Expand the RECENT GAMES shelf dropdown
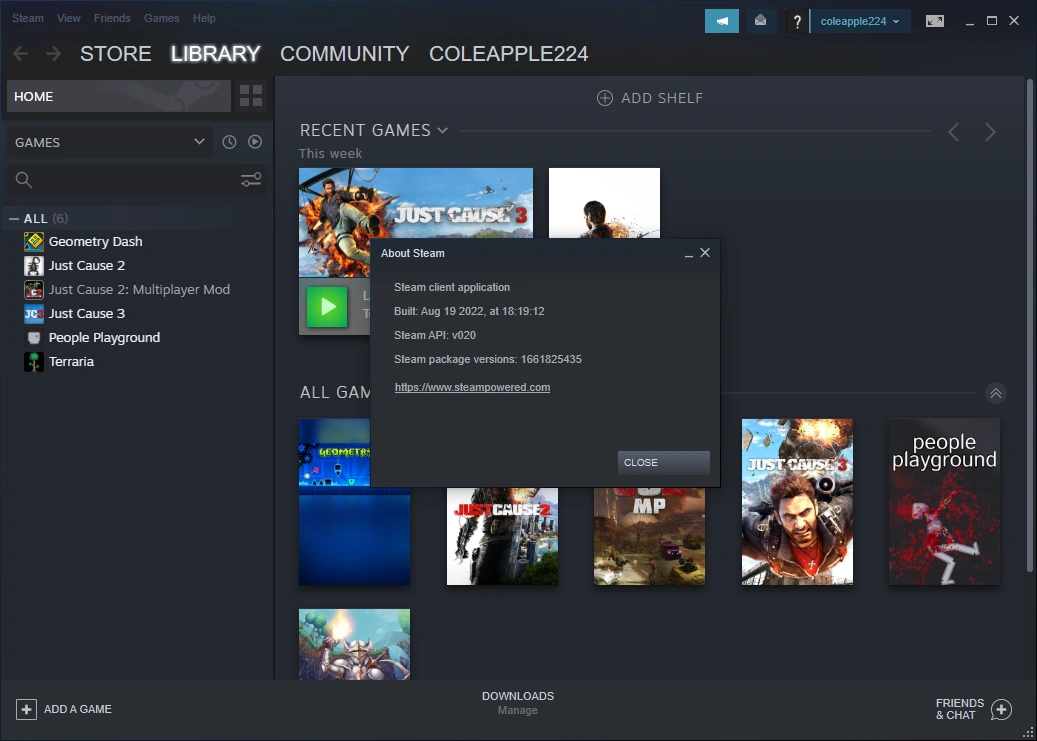This screenshot has height=741, width=1037. 443,130
